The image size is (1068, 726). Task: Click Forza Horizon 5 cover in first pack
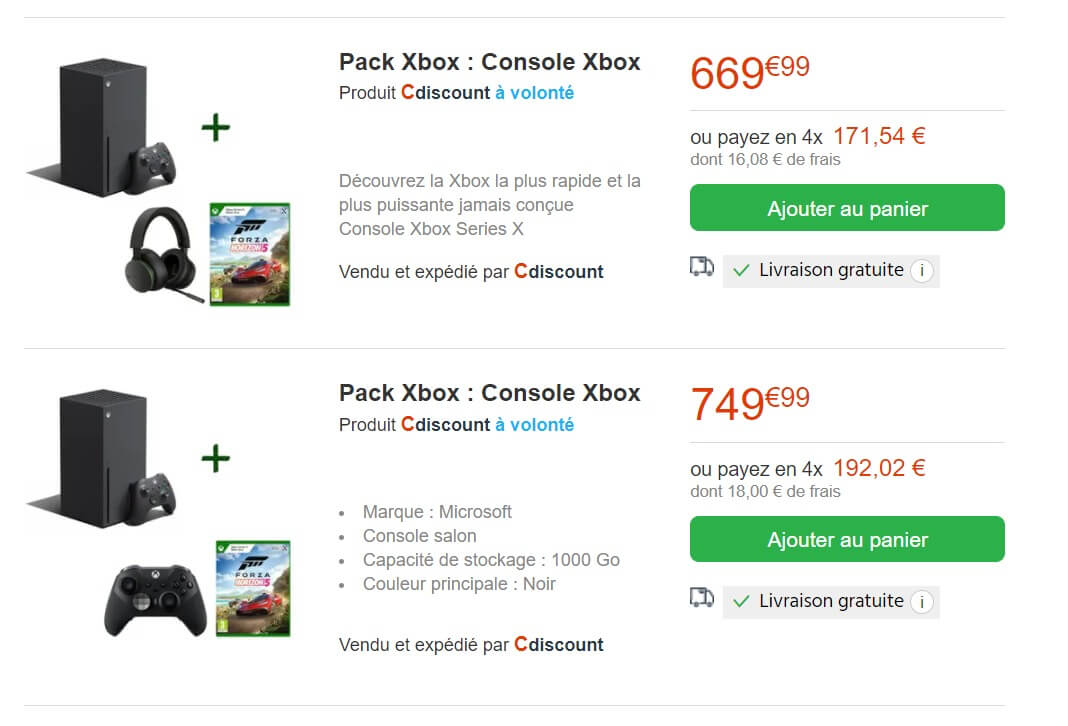point(249,254)
